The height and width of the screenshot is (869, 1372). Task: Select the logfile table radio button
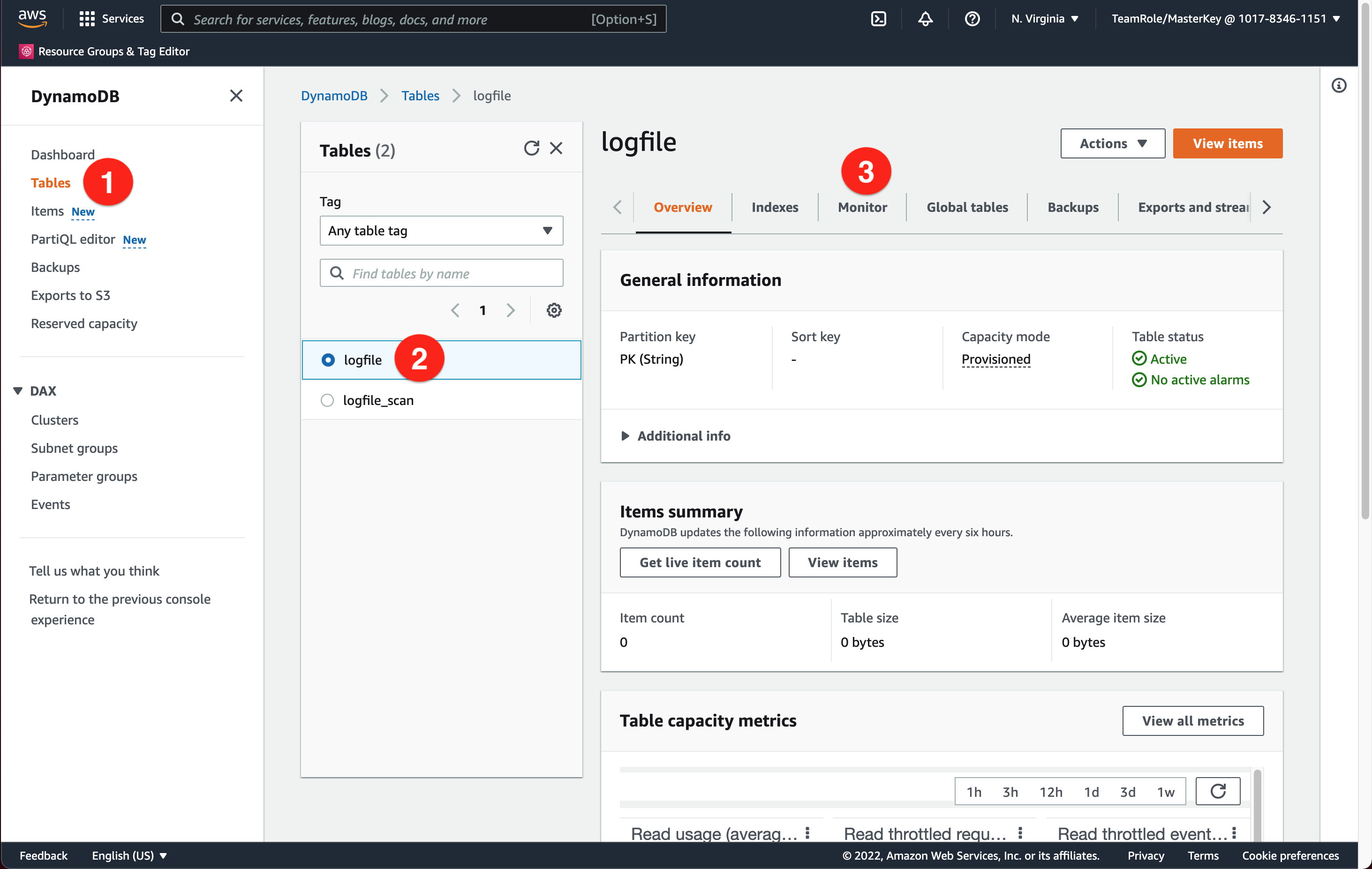[x=328, y=360]
